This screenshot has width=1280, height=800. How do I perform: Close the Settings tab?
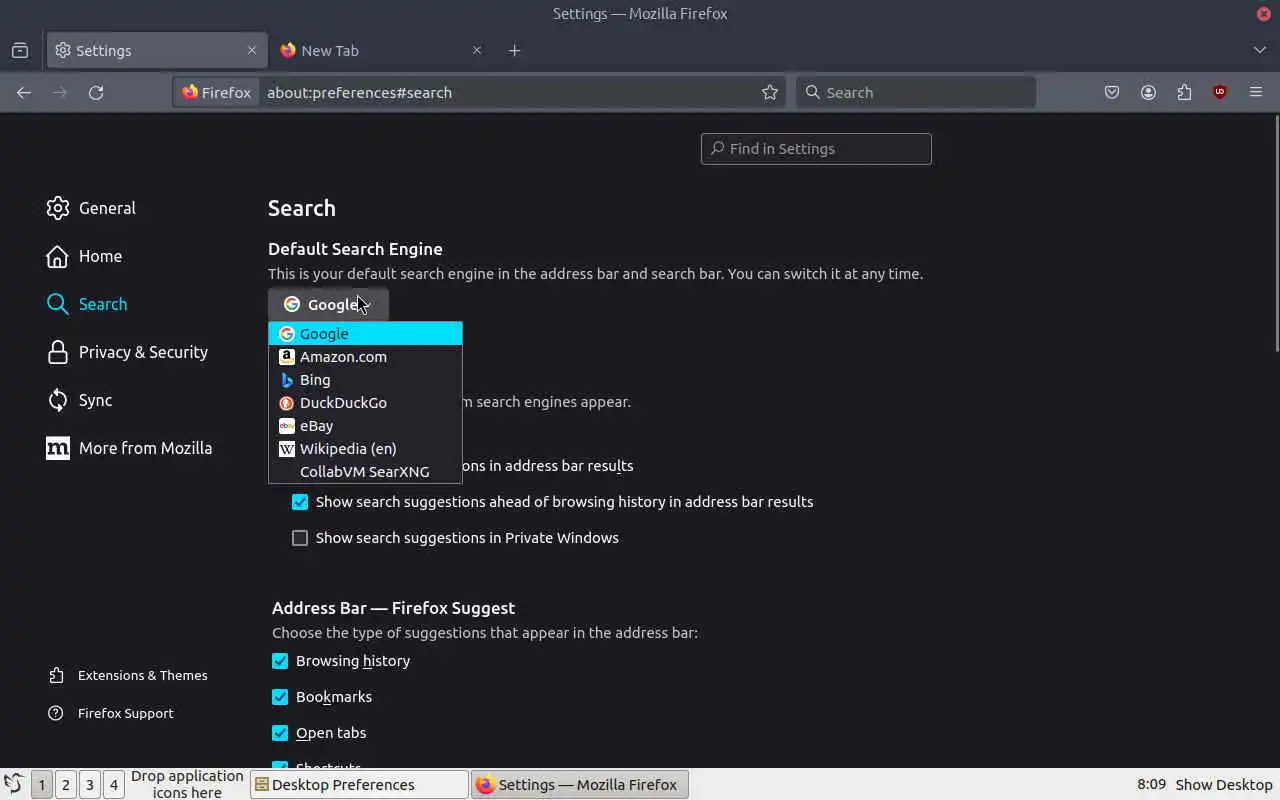click(252, 50)
